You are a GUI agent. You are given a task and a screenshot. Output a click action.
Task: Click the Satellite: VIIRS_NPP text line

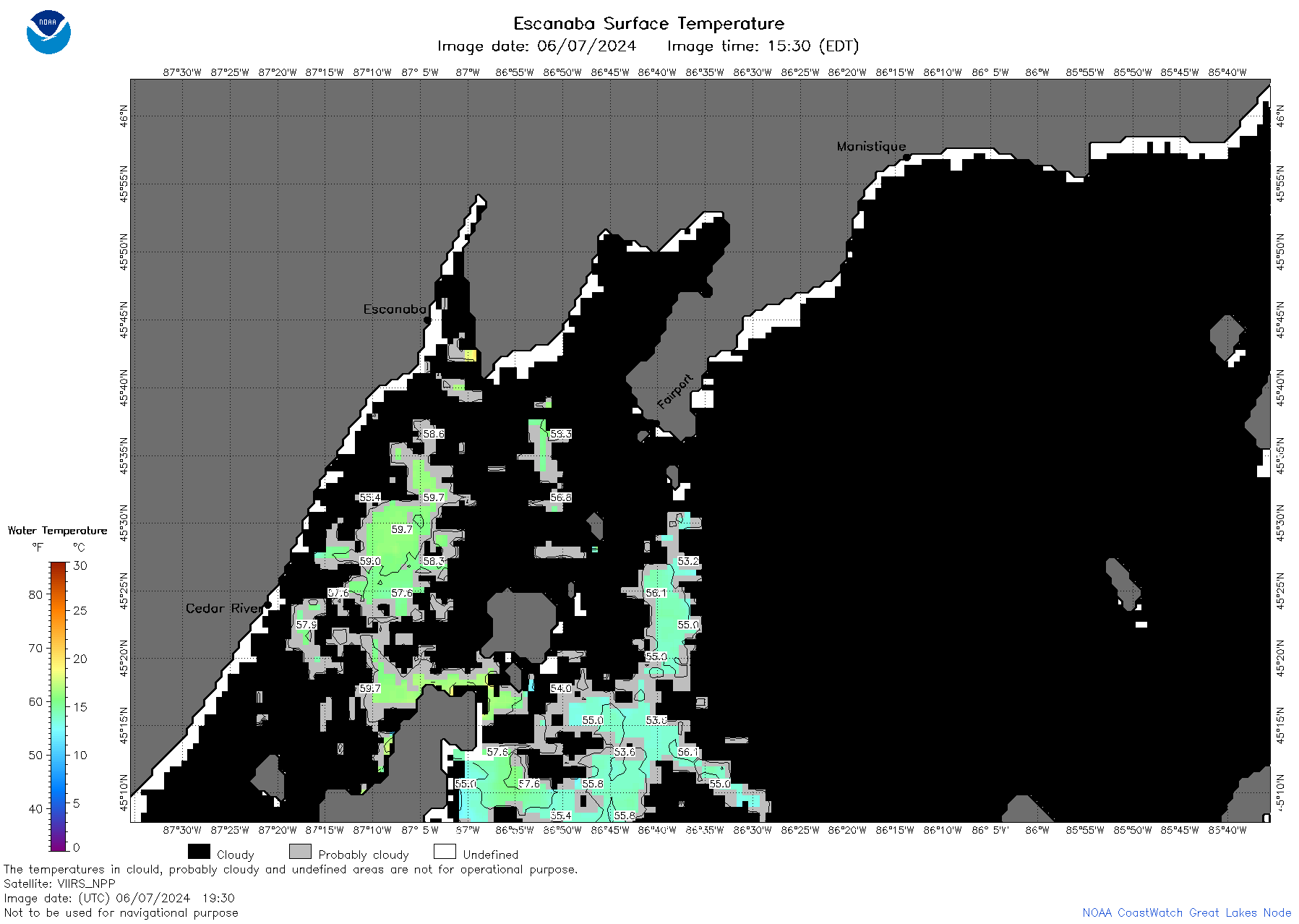pos(59,884)
